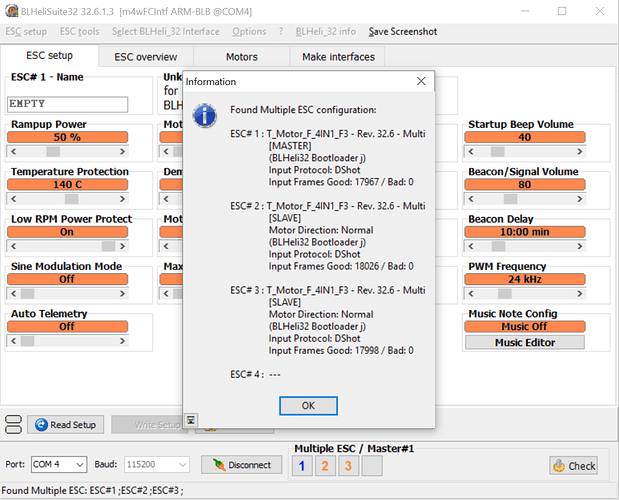
Task: Open the ESC setup menu
Action: tap(26, 32)
